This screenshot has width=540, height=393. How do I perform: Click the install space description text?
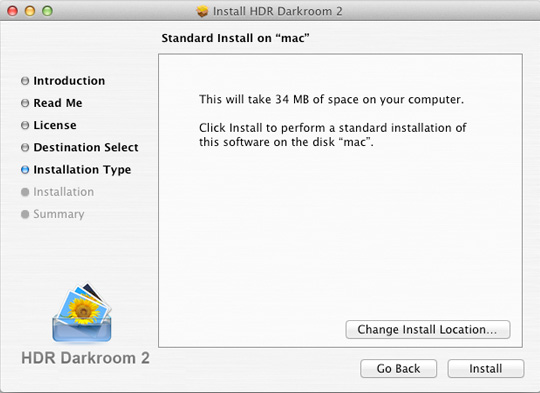click(331, 100)
